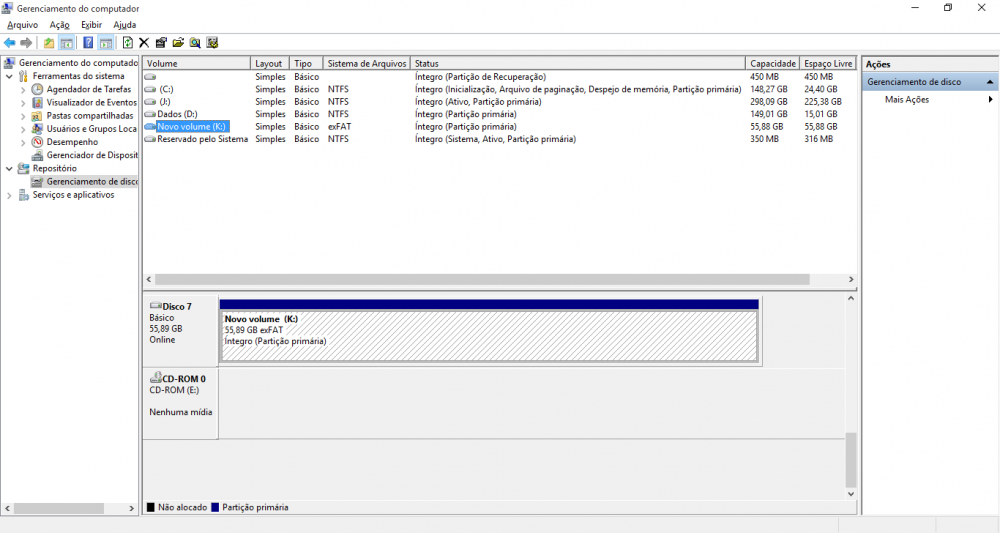Viewport: 1000px width, 533px height.
Task: Click drive icon of the (C:) volume row
Action: (151, 89)
